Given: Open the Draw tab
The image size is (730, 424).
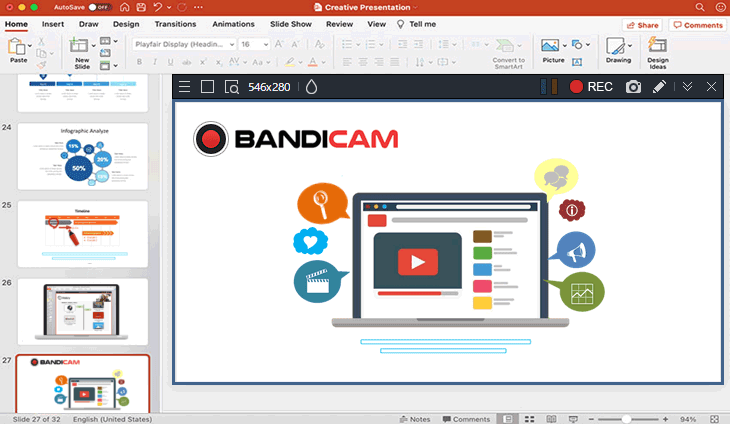Looking at the screenshot, I should tap(88, 24).
